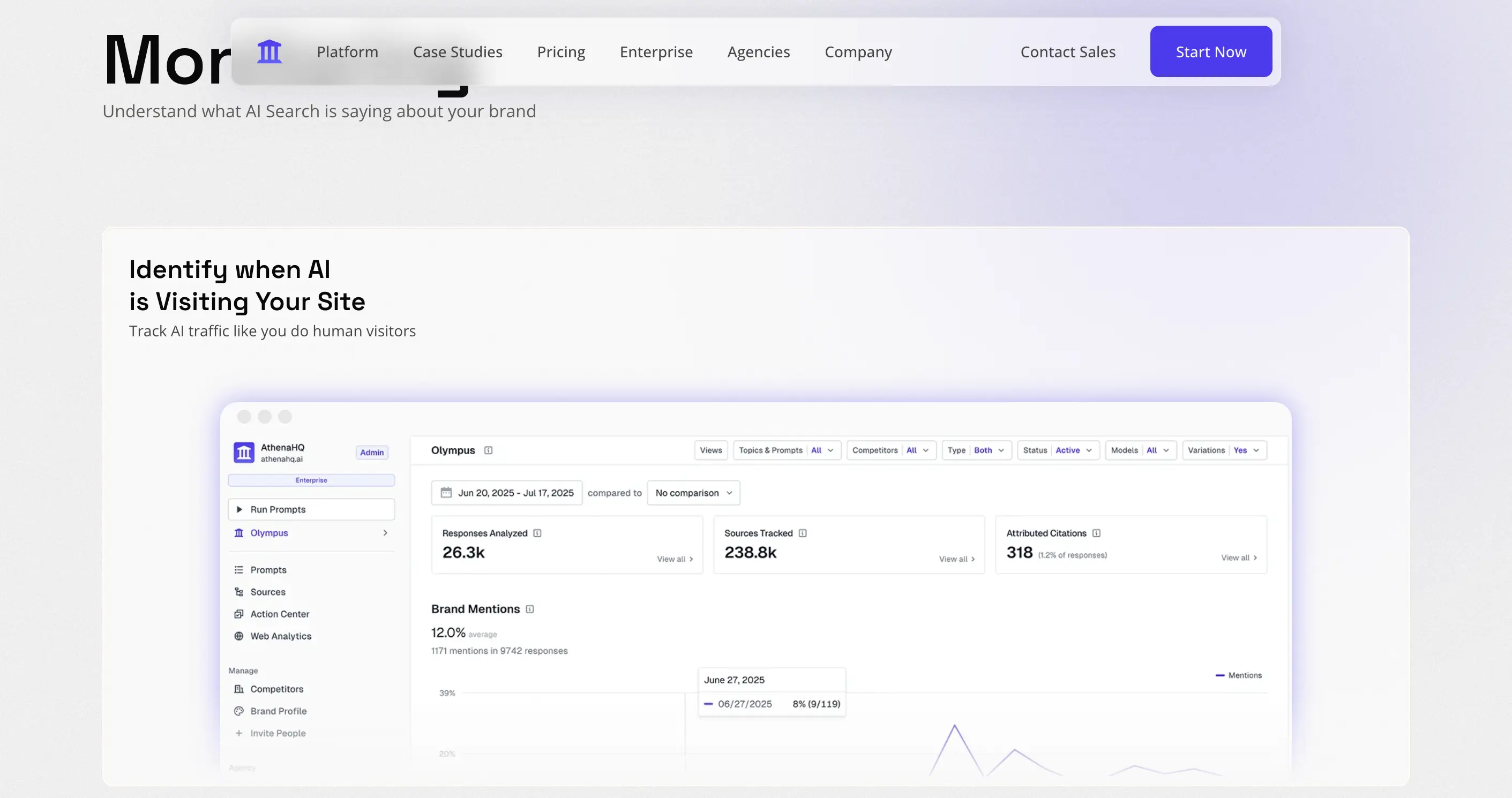1512x798 pixels.
Task: Click info icon beside Responses Analyzed
Action: pos(537,533)
